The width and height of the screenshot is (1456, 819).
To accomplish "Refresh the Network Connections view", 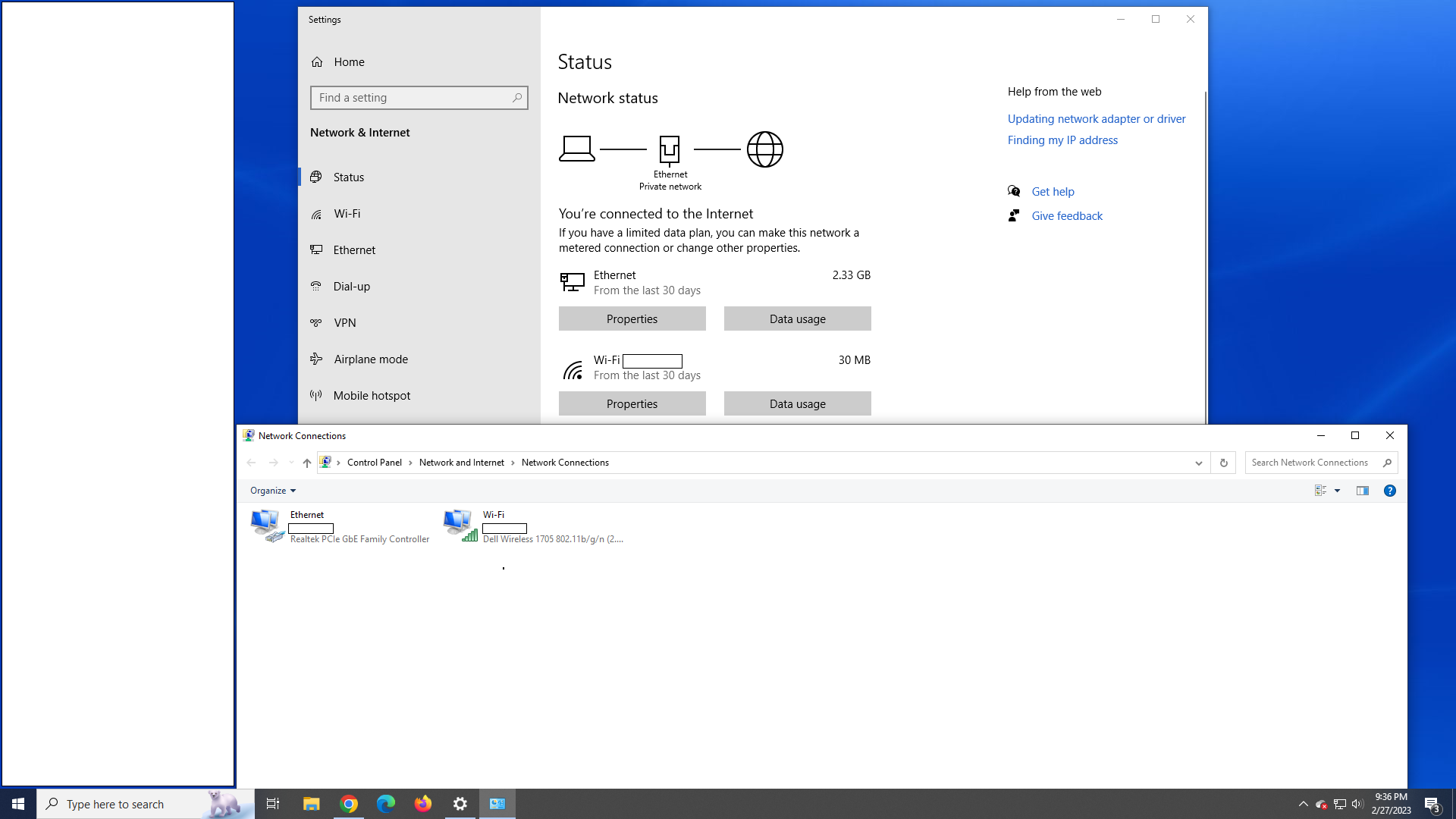I will tap(1223, 463).
